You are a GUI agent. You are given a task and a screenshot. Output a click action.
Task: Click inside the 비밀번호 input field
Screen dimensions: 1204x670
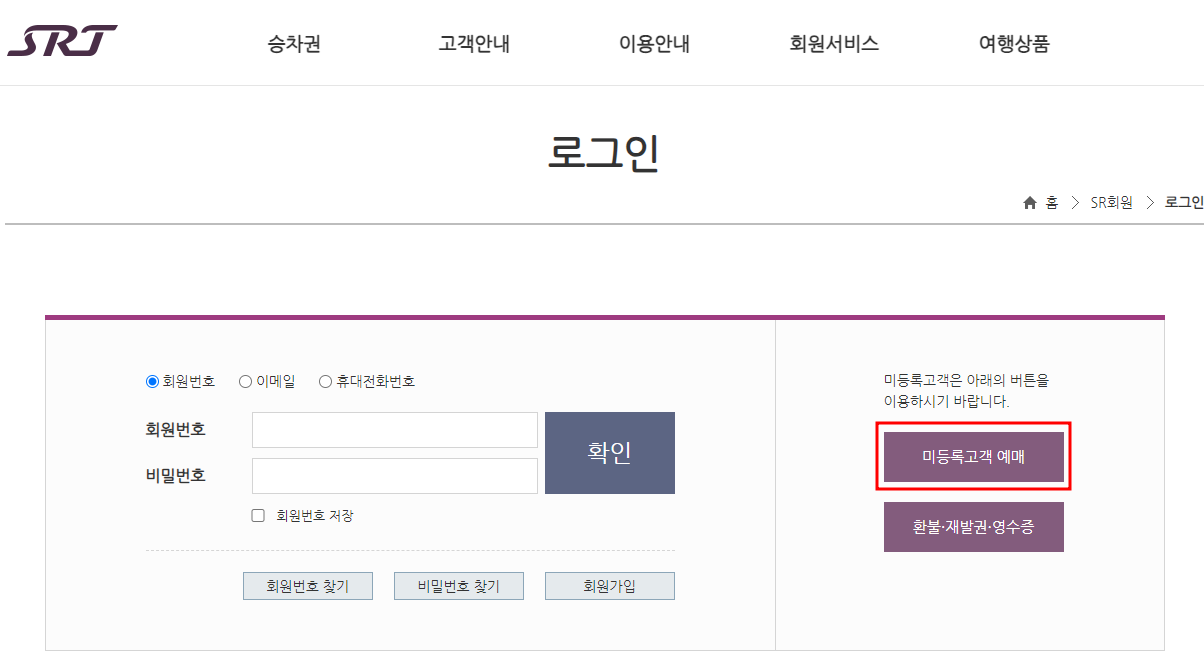click(x=394, y=475)
